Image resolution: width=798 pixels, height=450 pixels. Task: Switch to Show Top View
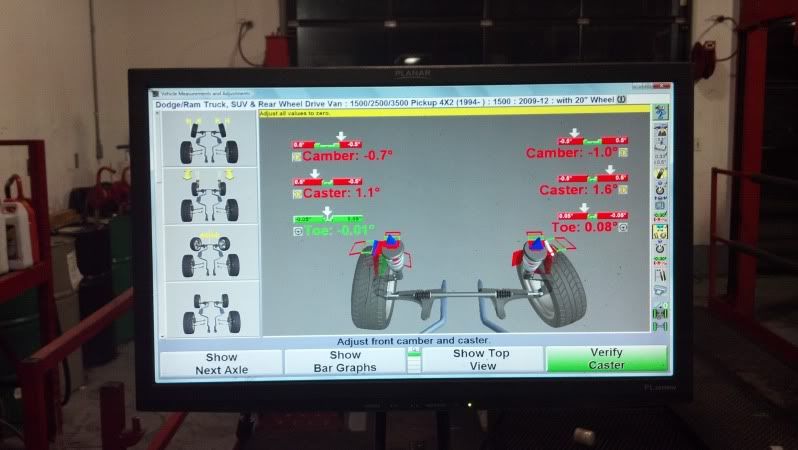[x=481, y=359]
